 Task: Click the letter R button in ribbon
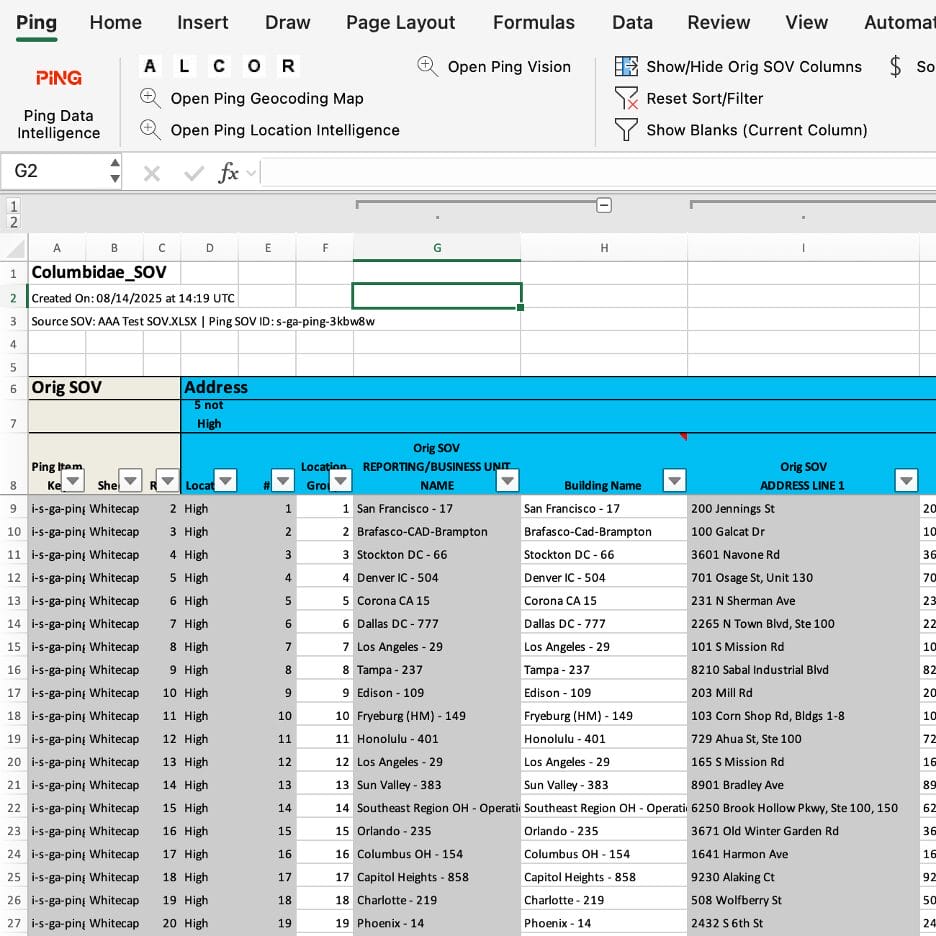[x=288, y=66]
